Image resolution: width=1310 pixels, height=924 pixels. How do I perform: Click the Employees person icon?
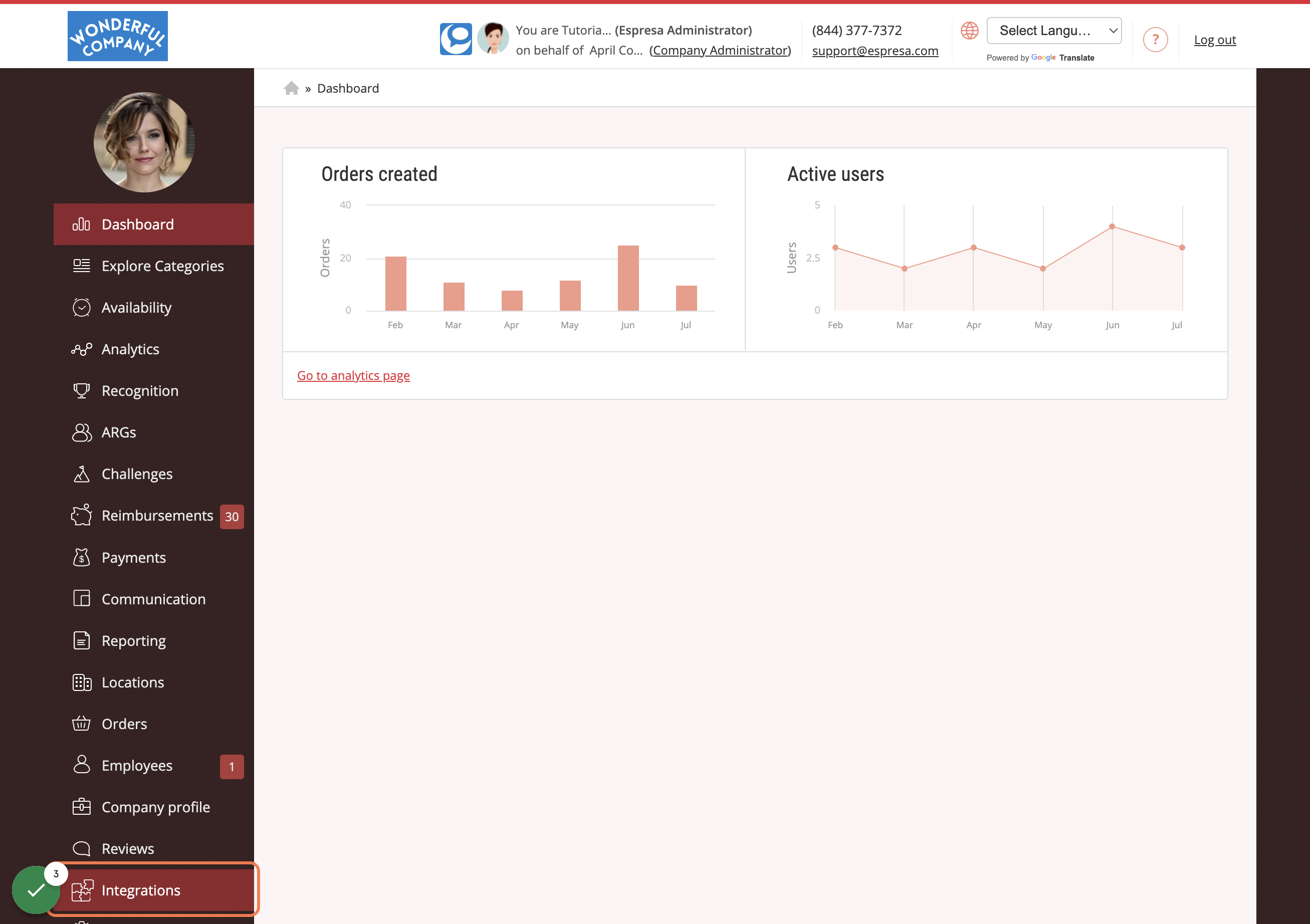click(x=82, y=764)
